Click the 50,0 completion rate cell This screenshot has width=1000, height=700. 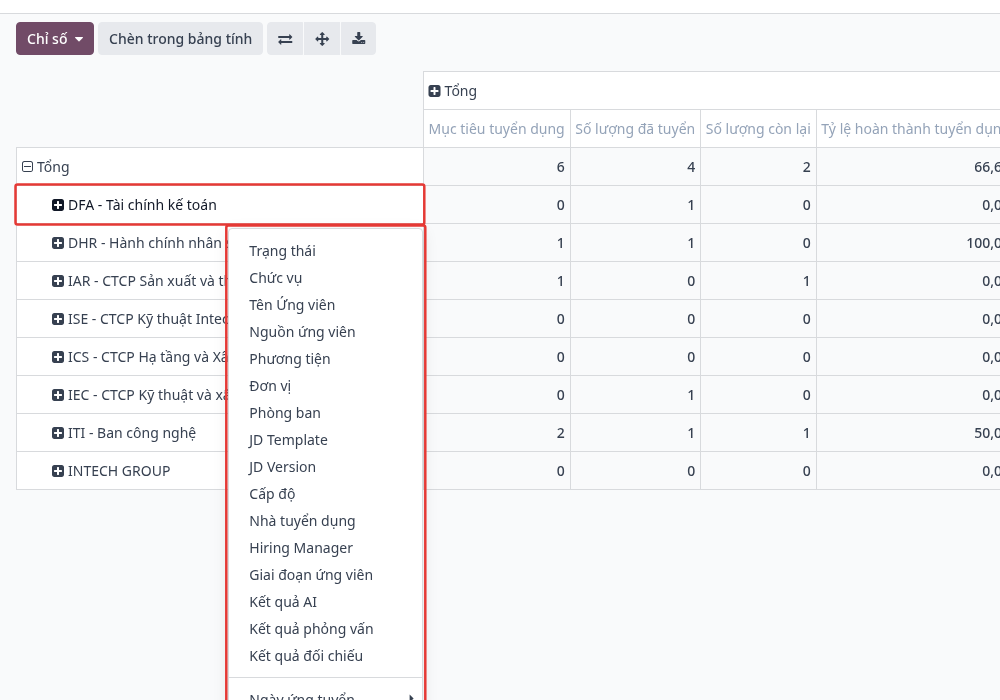tap(908, 433)
